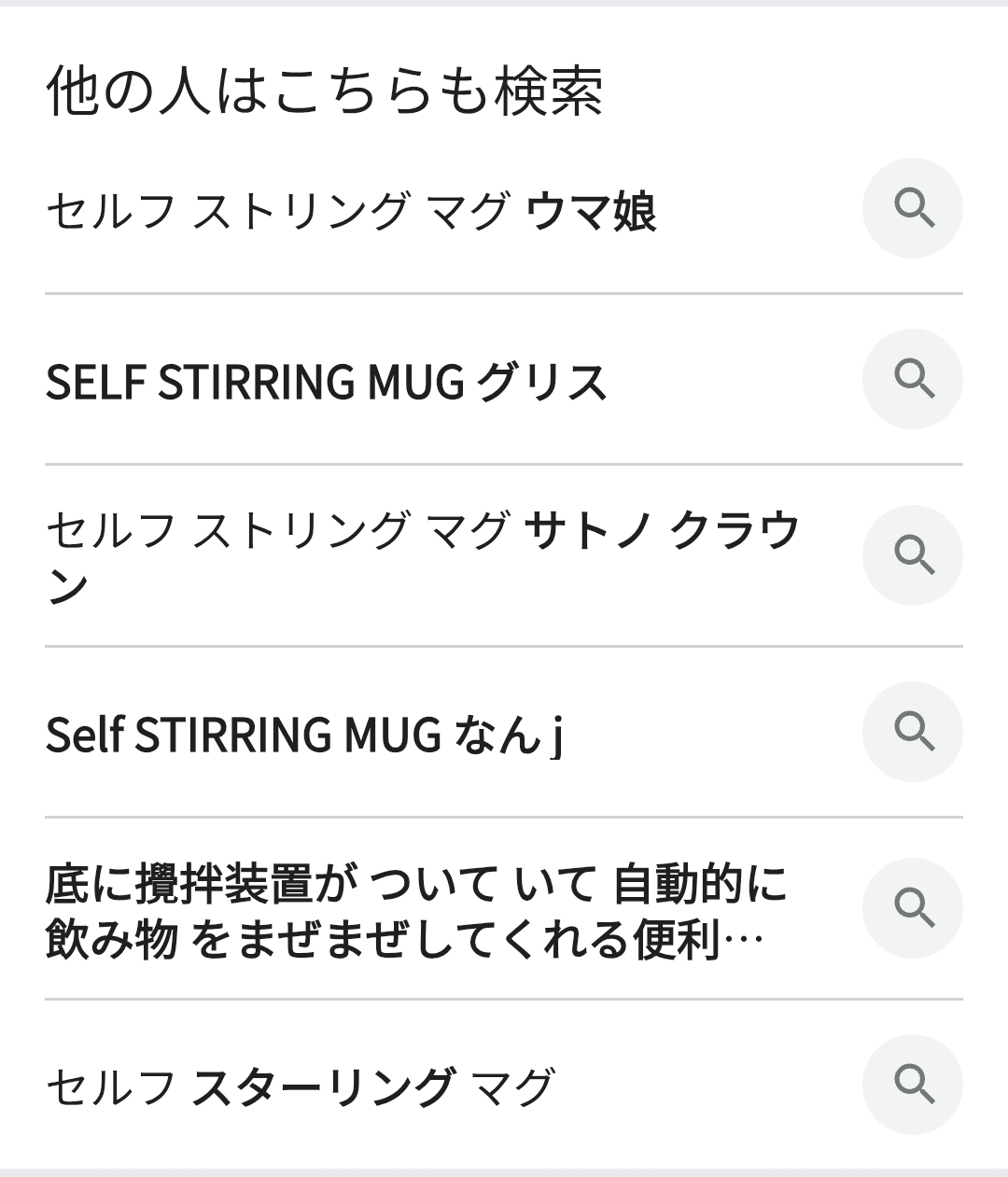Screen dimensions: 1008x1177
Task: Click the bold ウマ娘 keyword
Action: pos(592,211)
